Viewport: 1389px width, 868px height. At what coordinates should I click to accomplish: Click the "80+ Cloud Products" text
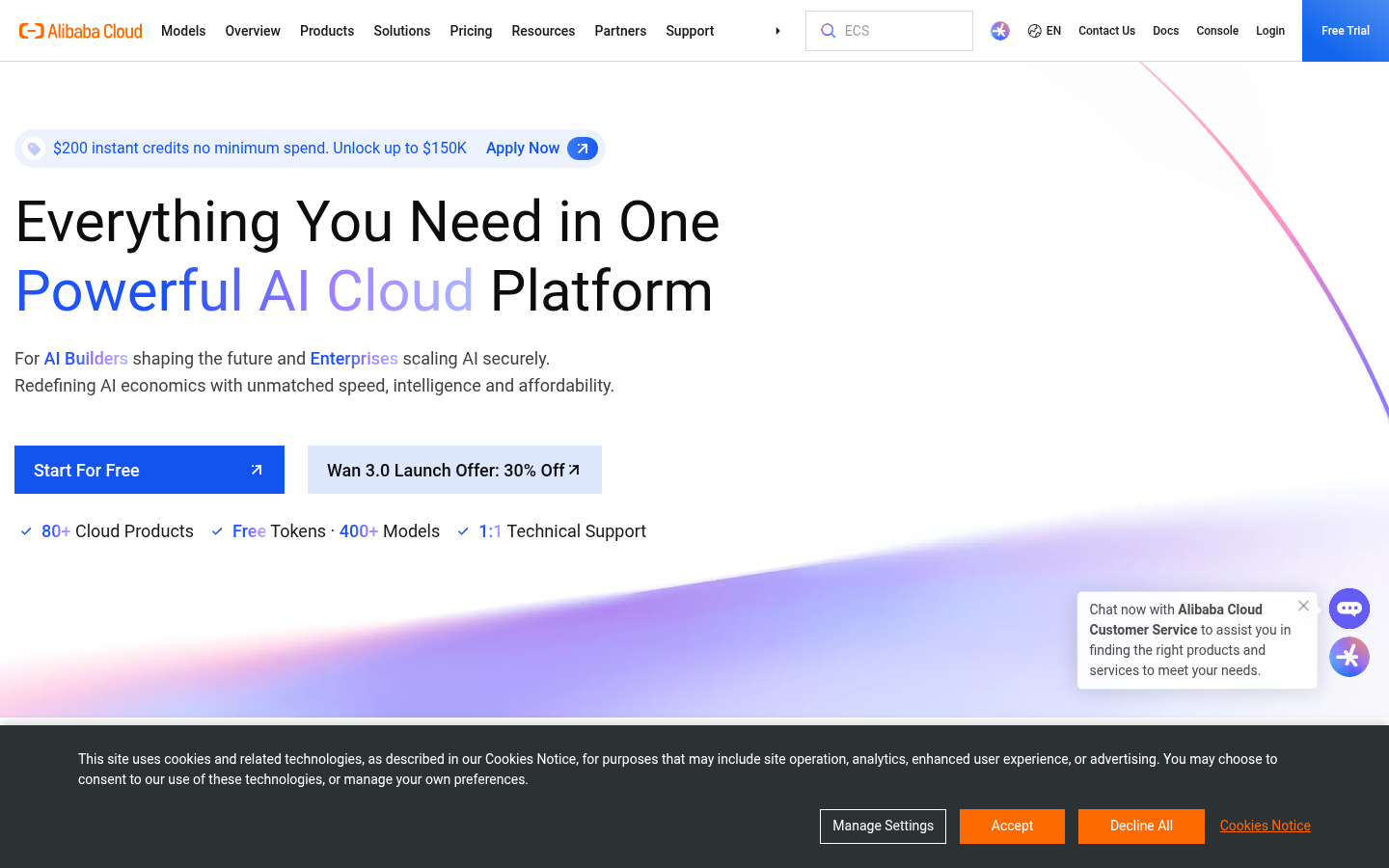point(118,531)
